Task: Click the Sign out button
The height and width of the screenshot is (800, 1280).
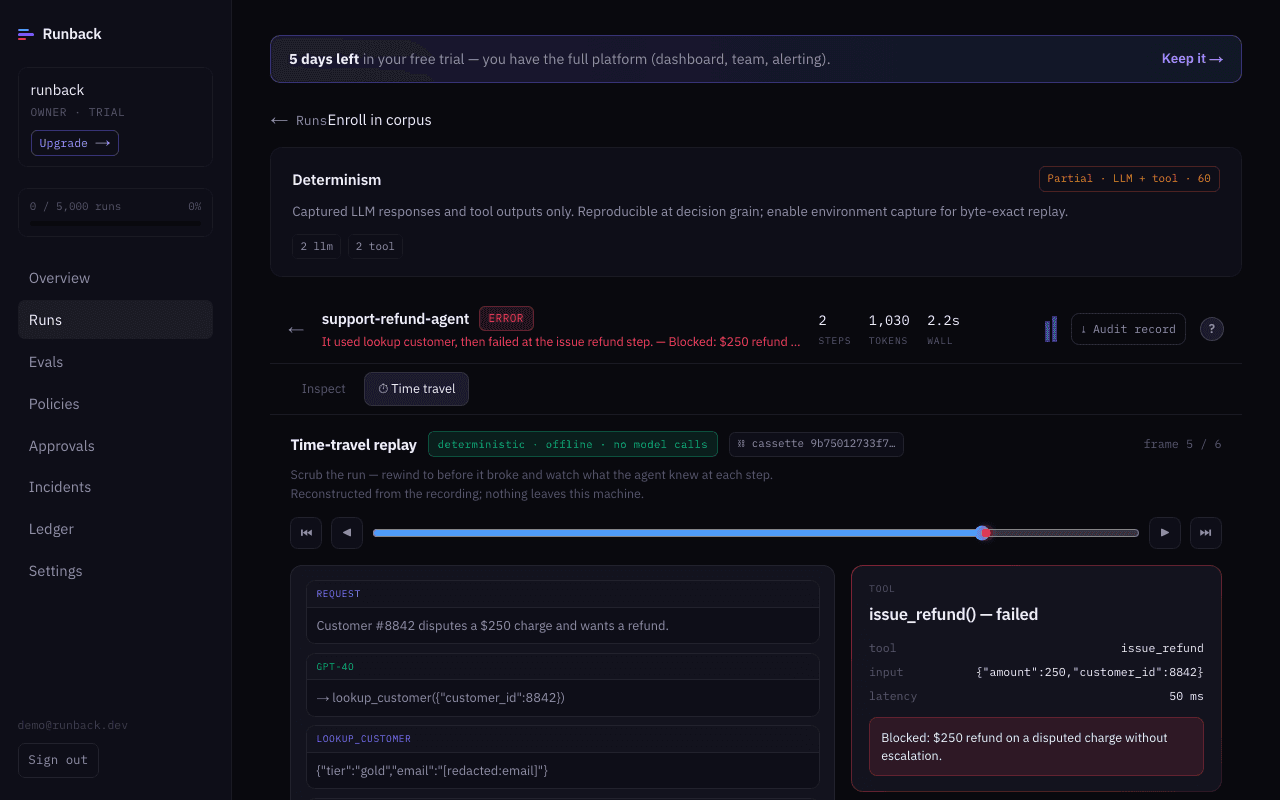Action: 58,760
